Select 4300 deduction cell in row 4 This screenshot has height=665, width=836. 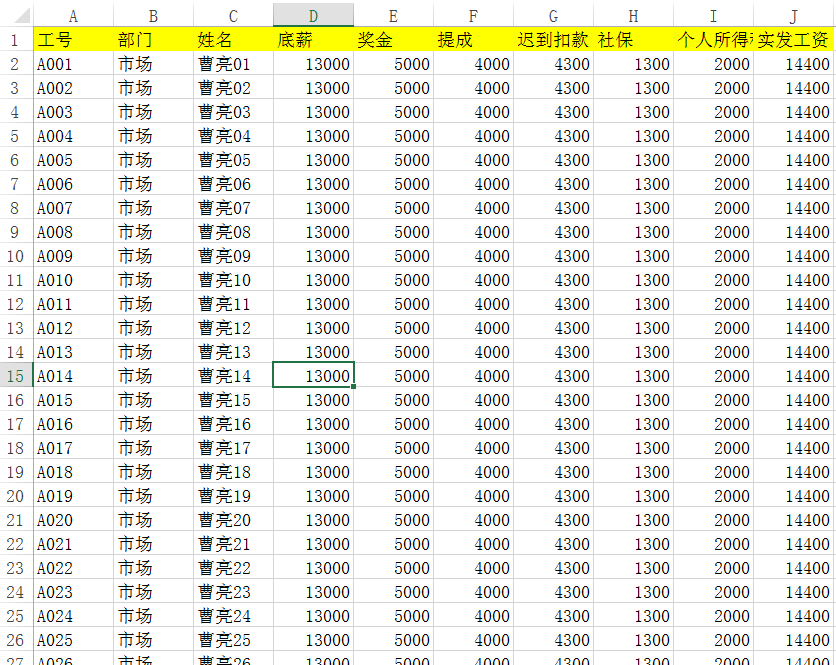pos(553,112)
